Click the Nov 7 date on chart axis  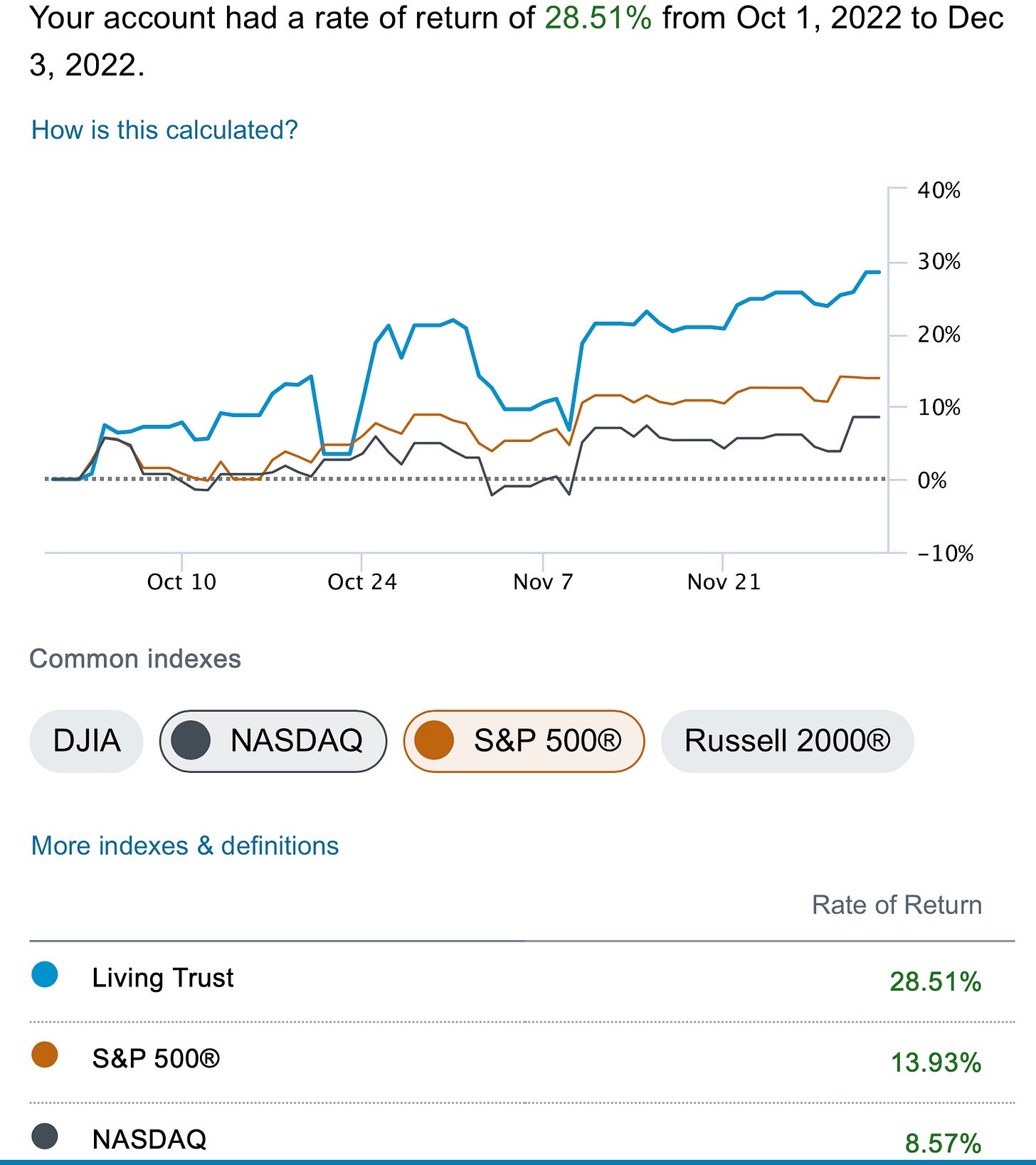543,582
